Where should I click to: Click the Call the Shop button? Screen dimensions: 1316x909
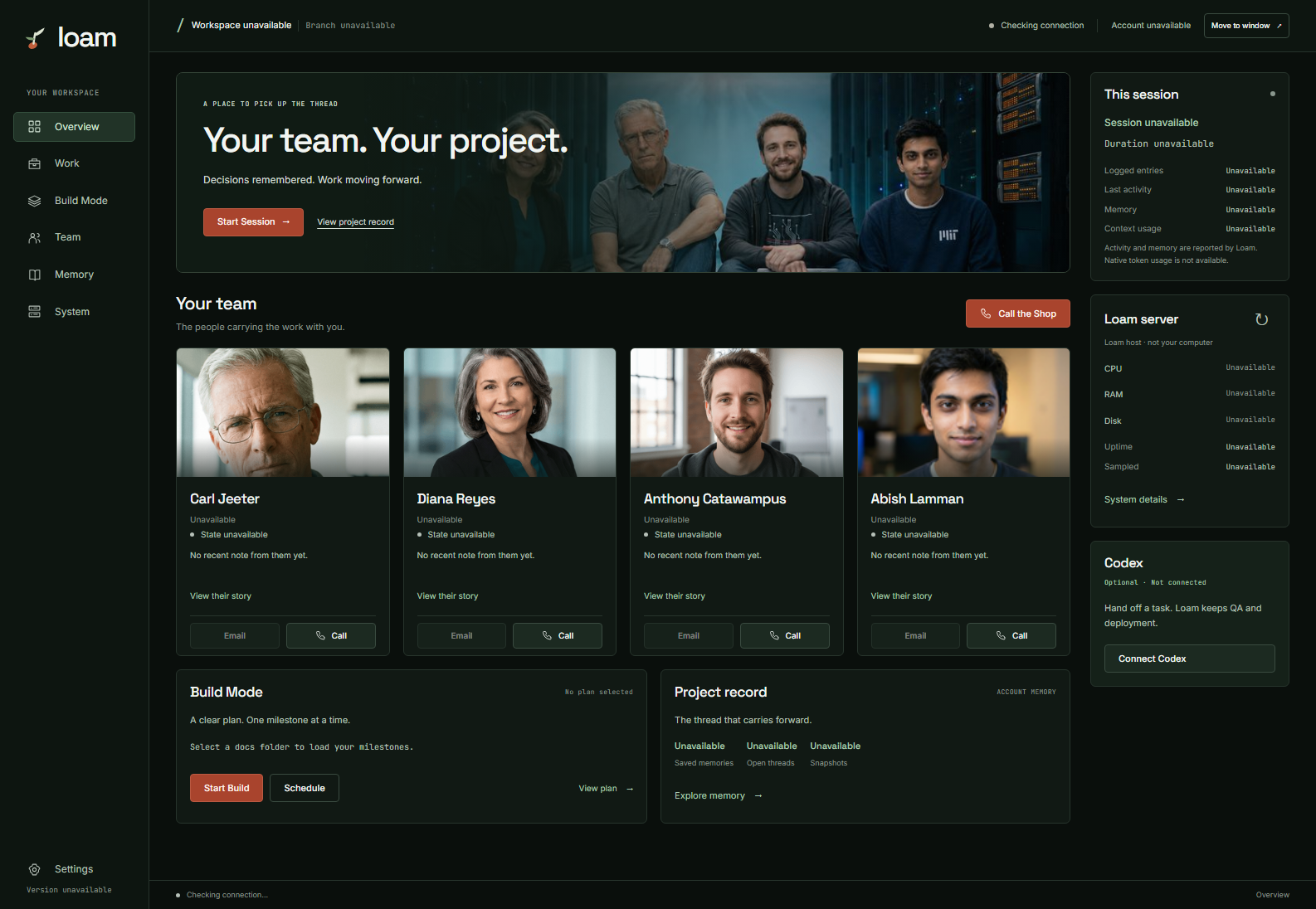tap(1018, 314)
